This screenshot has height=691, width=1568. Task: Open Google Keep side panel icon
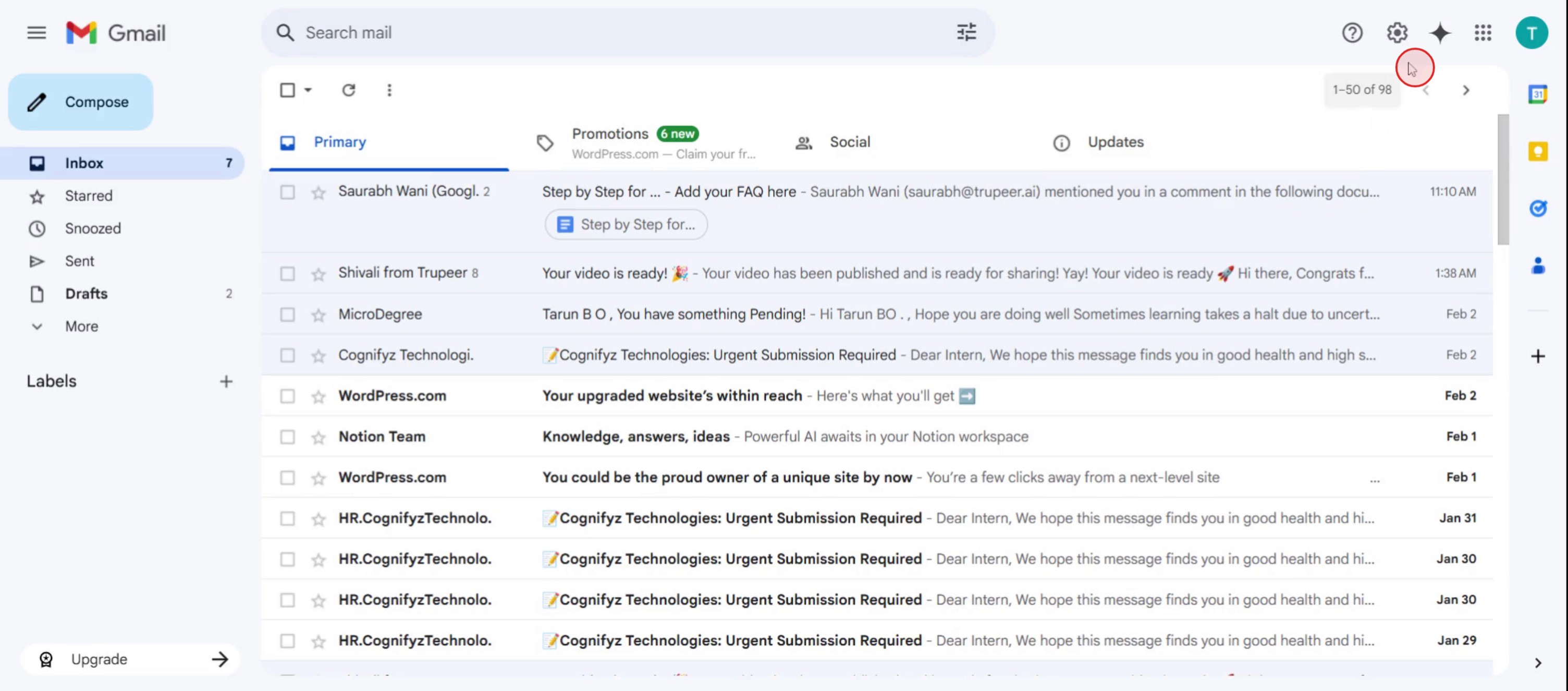coord(1538,152)
